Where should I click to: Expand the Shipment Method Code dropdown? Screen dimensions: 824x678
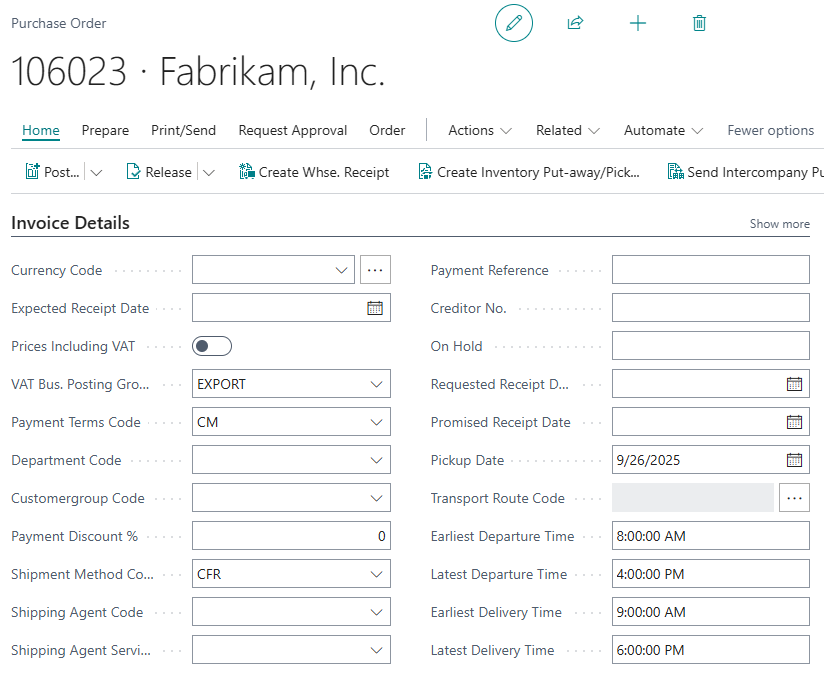[376, 574]
